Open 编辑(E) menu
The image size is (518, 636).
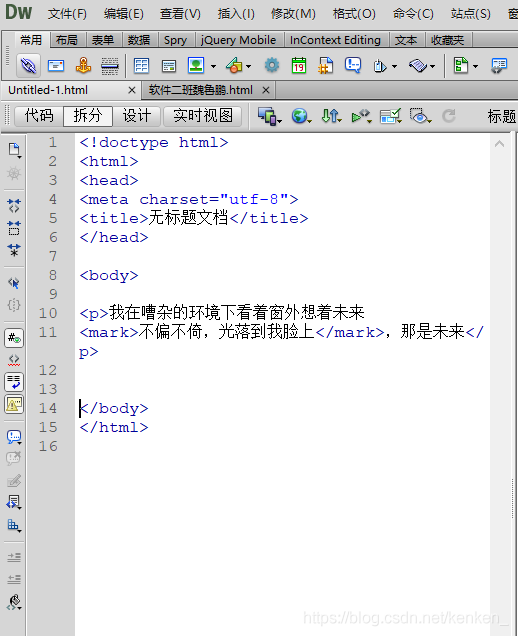[x=124, y=14]
